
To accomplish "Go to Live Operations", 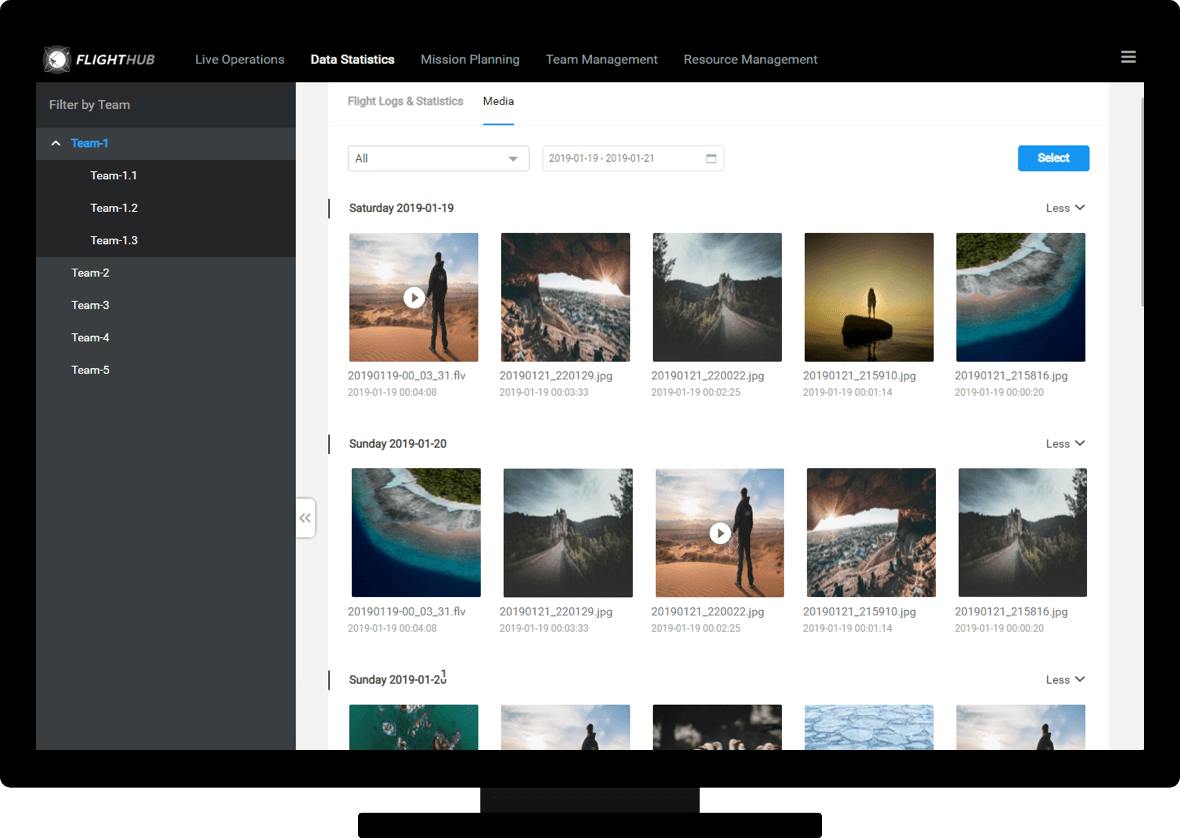I will [x=239, y=60].
